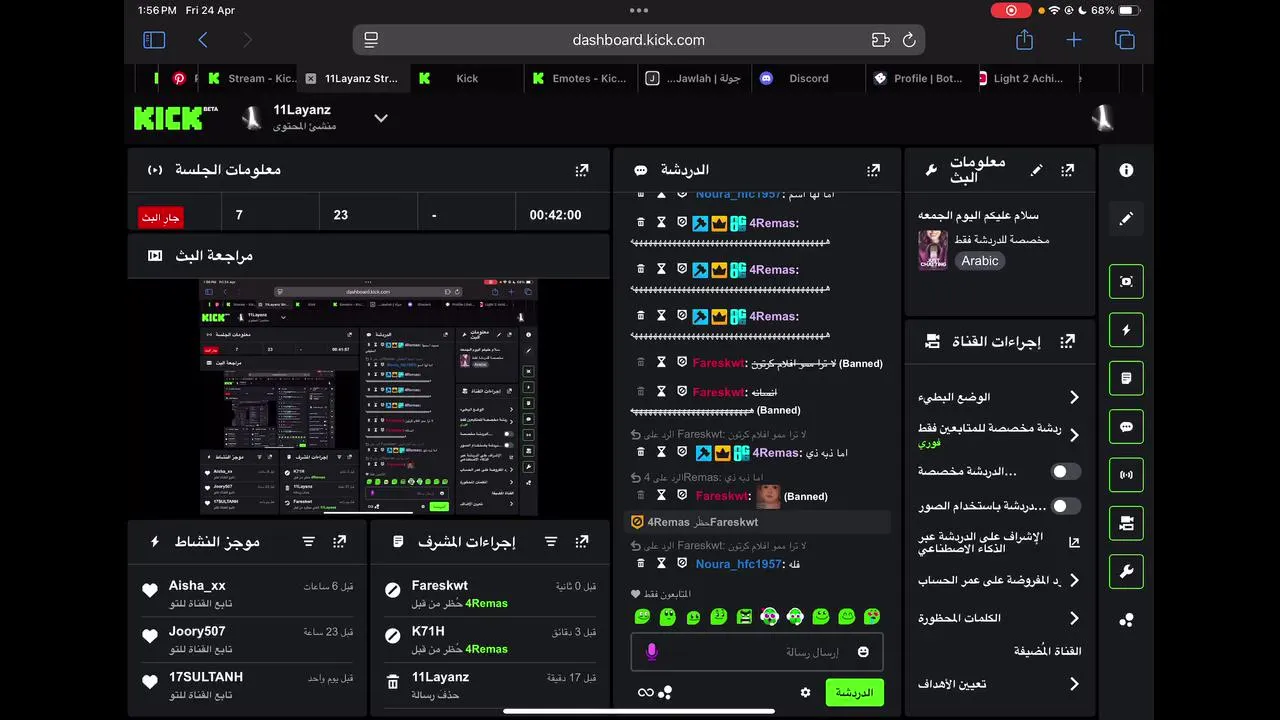Image resolution: width=1280 pixels, height=720 pixels.
Task: Toggle the wrench stream info icon in sidebar
Action: [x=1126, y=572]
